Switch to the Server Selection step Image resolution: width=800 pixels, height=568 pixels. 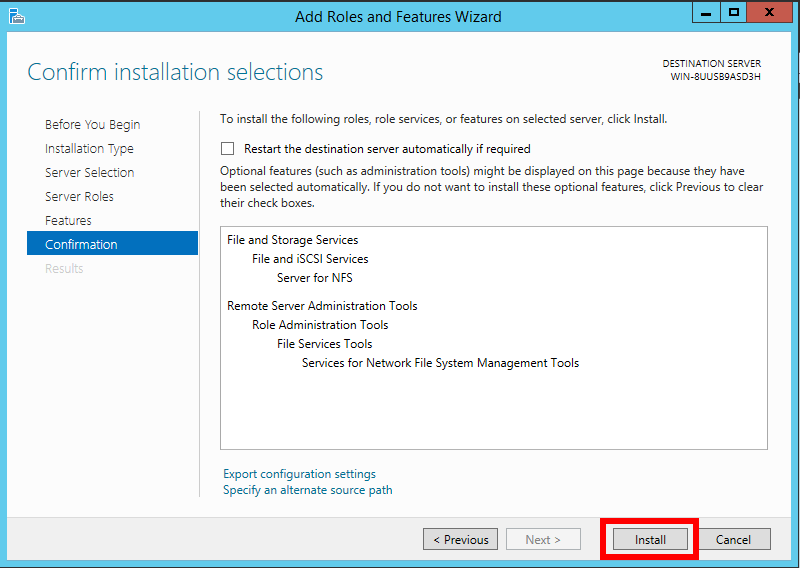click(89, 173)
